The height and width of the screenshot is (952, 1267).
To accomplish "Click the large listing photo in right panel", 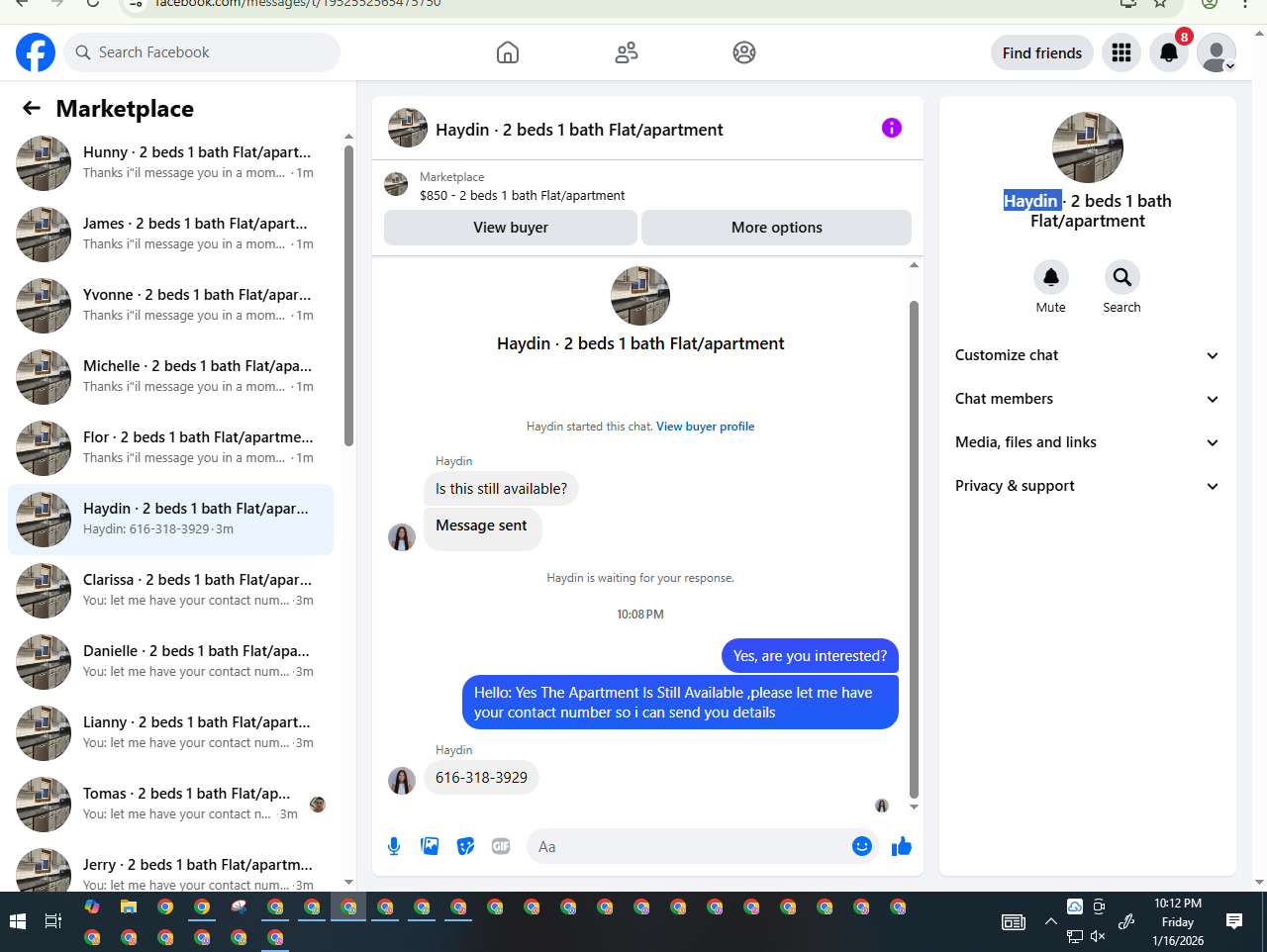I will click(x=1088, y=147).
